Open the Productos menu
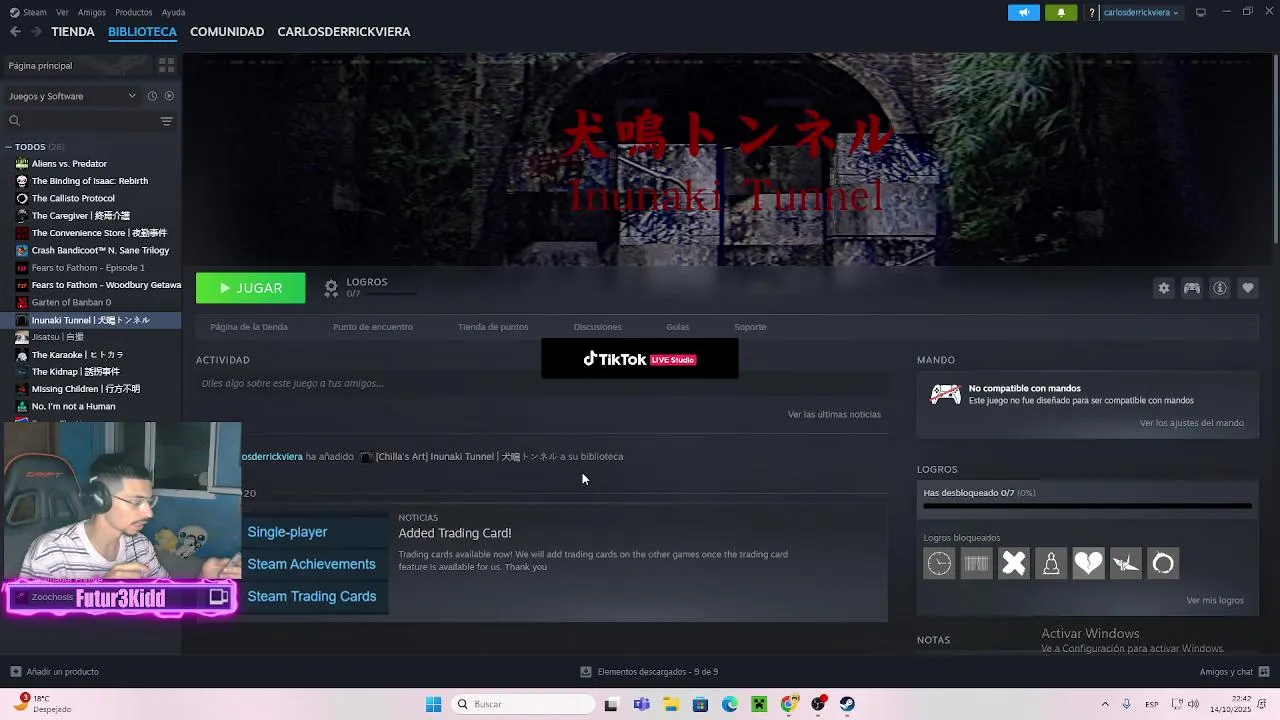The height and width of the screenshot is (720, 1280). click(x=134, y=12)
